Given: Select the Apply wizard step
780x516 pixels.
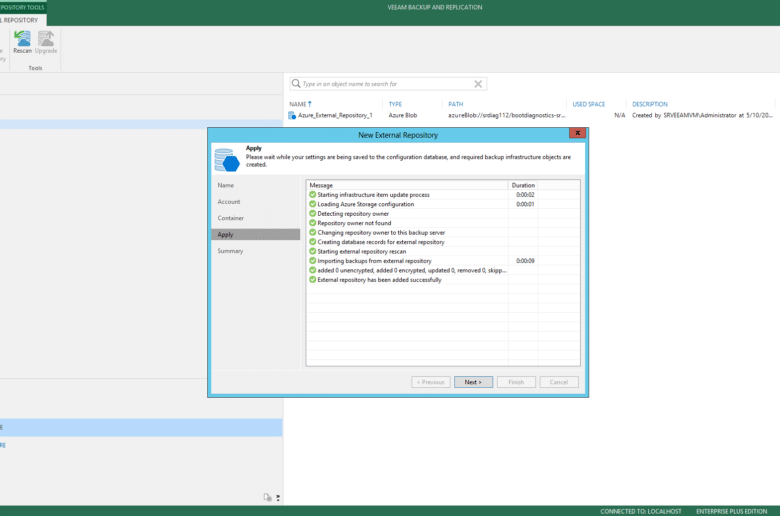Looking at the screenshot, I should pos(256,234).
